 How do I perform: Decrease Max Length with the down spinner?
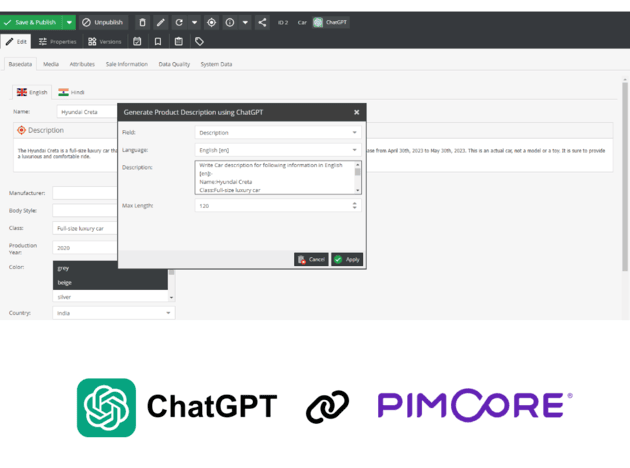(x=354, y=208)
